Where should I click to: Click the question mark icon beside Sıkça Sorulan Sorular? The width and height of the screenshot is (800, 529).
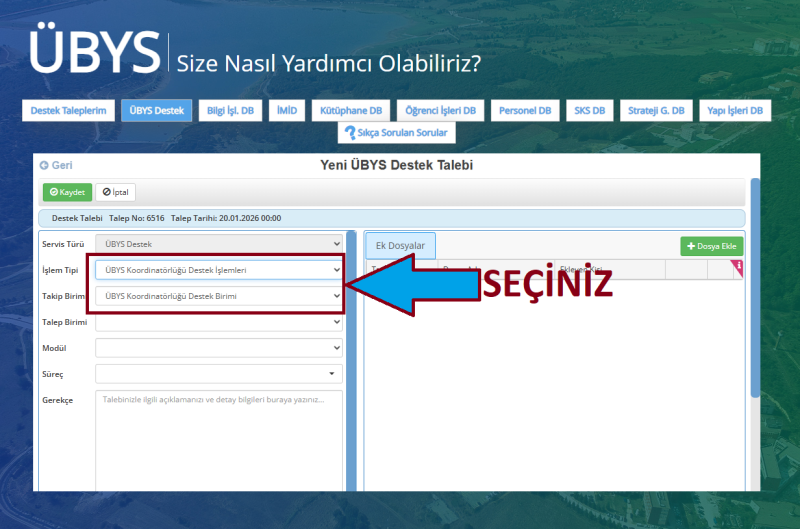pyautogui.click(x=350, y=132)
